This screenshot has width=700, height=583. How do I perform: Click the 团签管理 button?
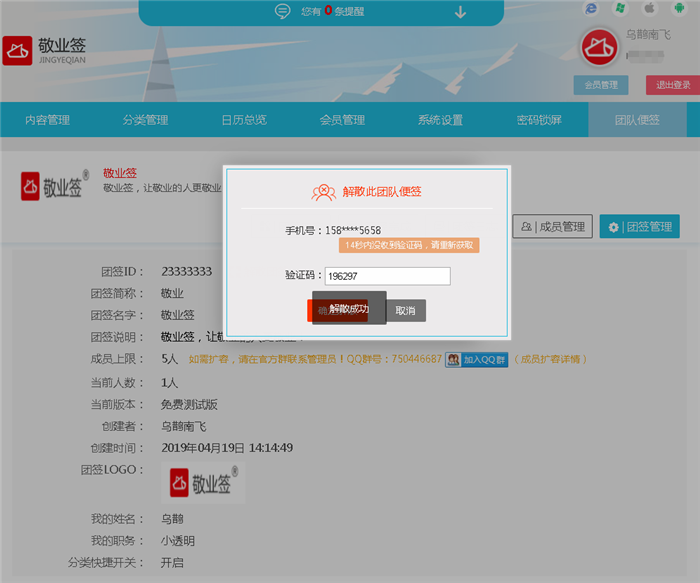[x=640, y=226]
